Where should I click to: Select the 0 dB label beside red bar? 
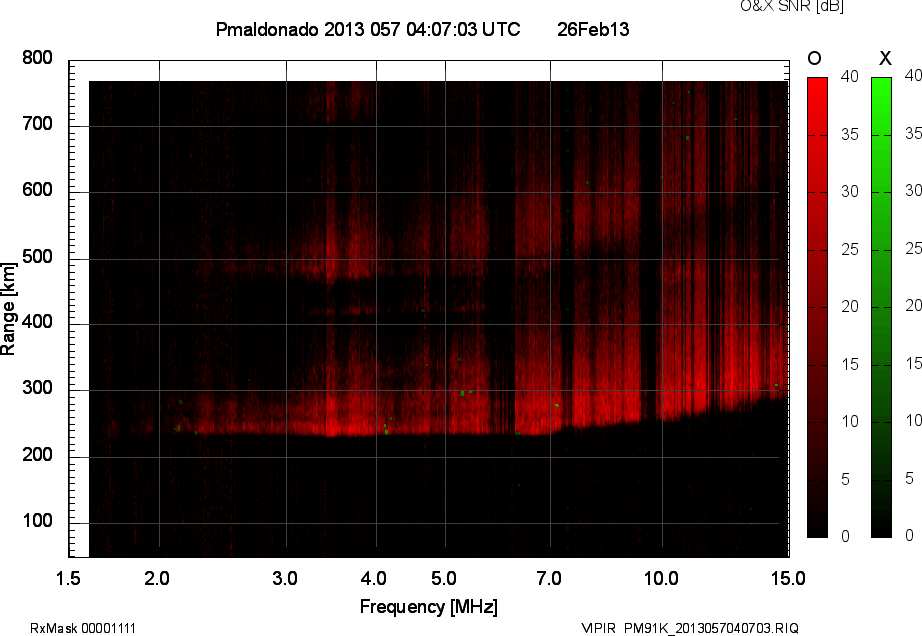846,536
